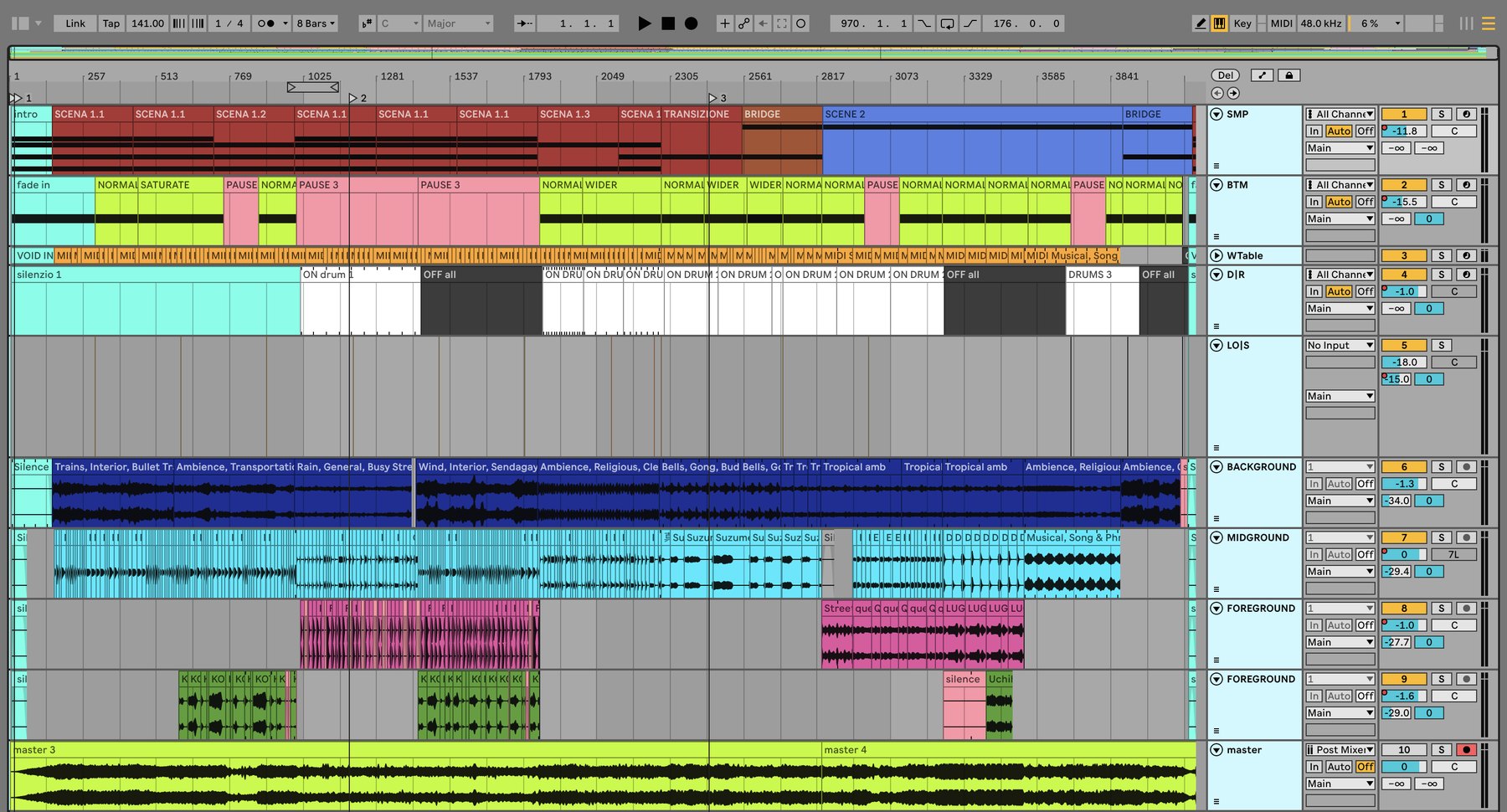Viewport: 1507px width, 812px height.
Task: Collapse the SMP track
Action: (1216, 114)
